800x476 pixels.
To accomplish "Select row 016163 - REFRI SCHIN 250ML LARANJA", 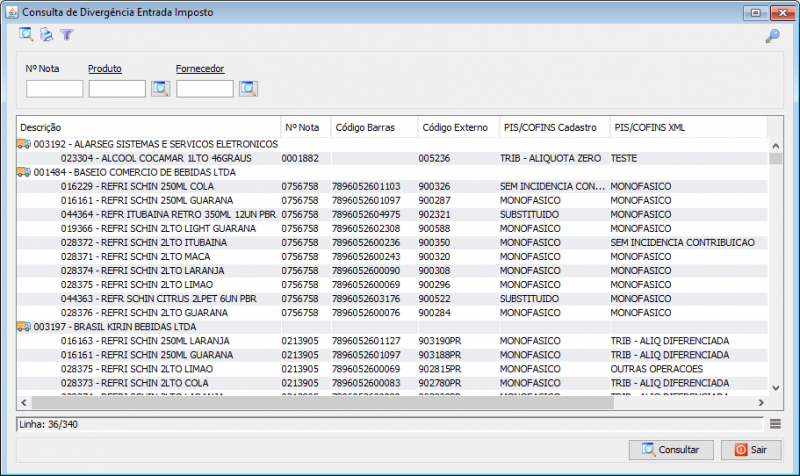I will click(392, 341).
